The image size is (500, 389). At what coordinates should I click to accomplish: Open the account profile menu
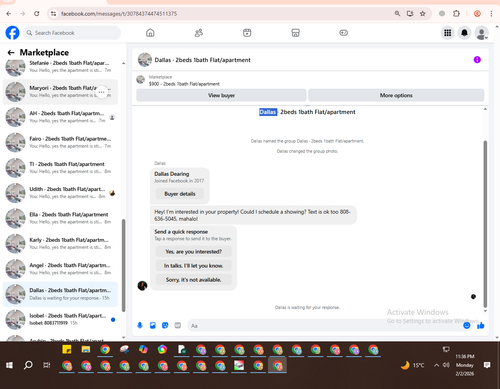click(481, 33)
